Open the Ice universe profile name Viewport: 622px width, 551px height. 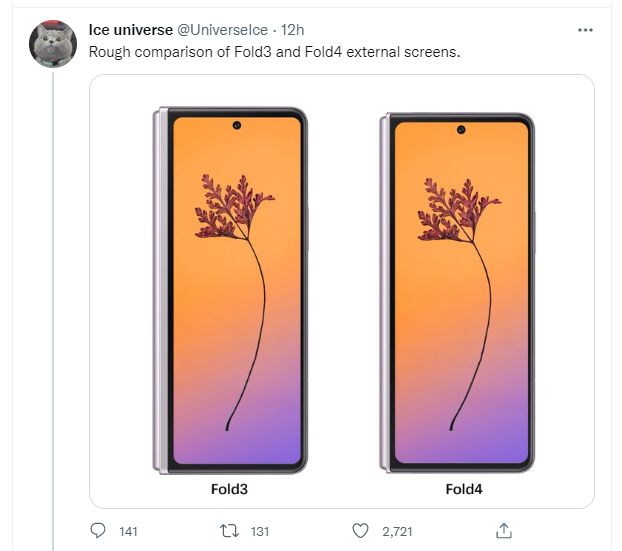coord(131,30)
